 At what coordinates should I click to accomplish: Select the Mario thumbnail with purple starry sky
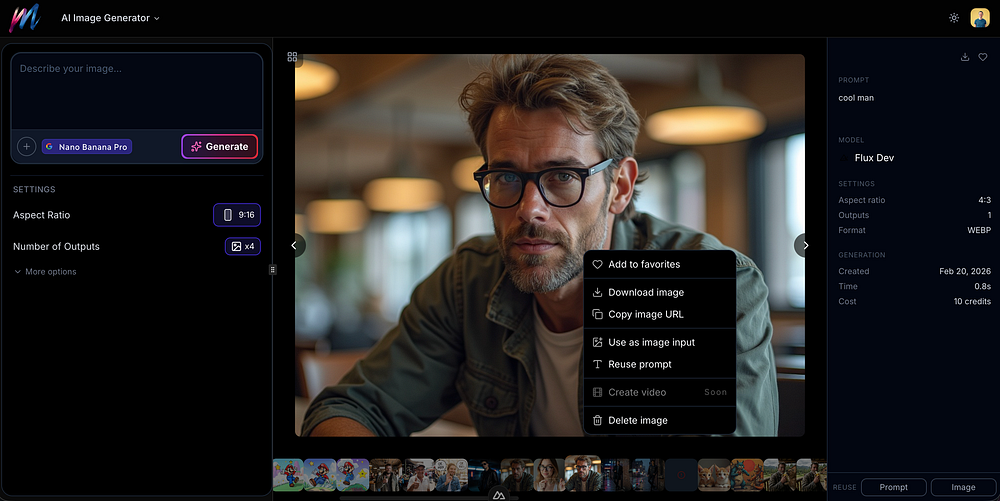353,475
